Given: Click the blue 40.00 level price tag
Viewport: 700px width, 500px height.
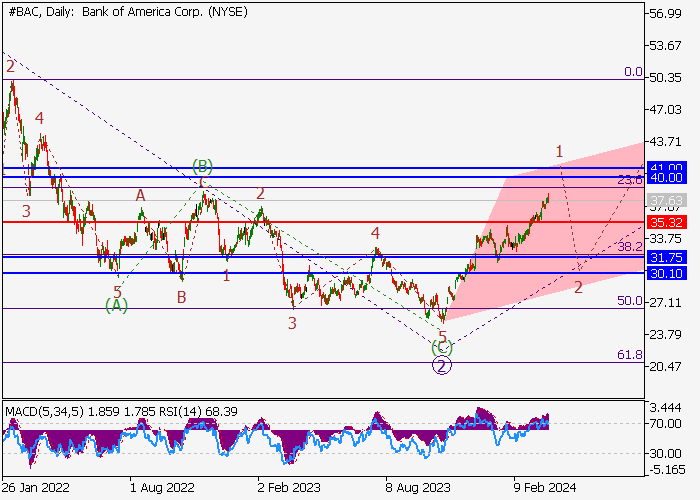Looking at the screenshot, I should pyautogui.click(x=667, y=178).
